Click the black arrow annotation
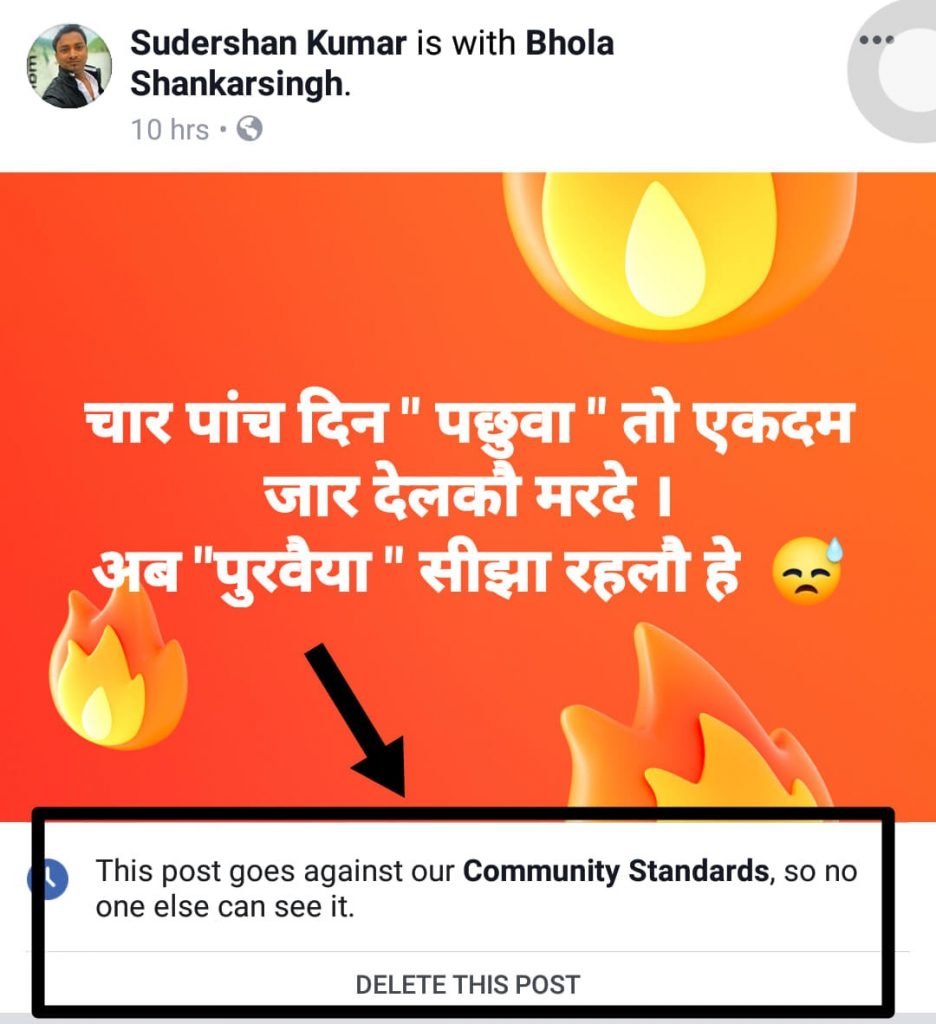 356,720
